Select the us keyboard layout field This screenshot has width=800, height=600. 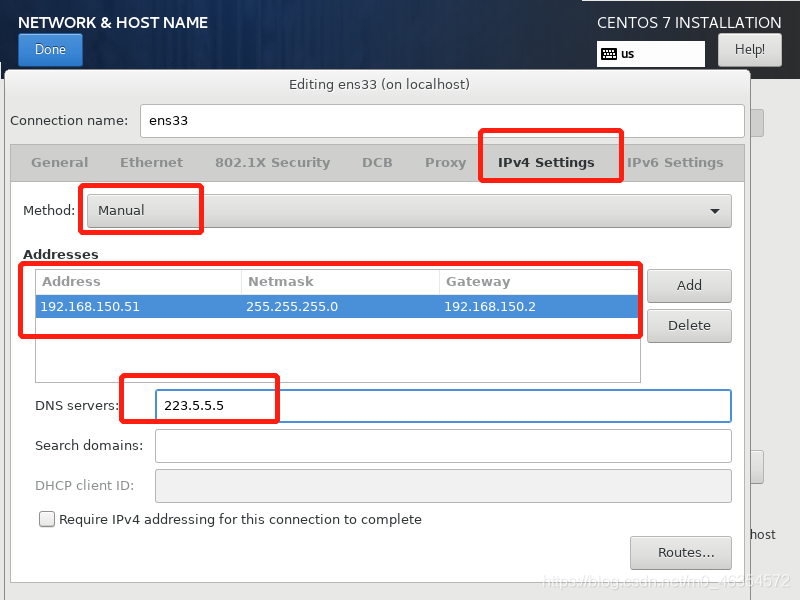(x=651, y=54)
